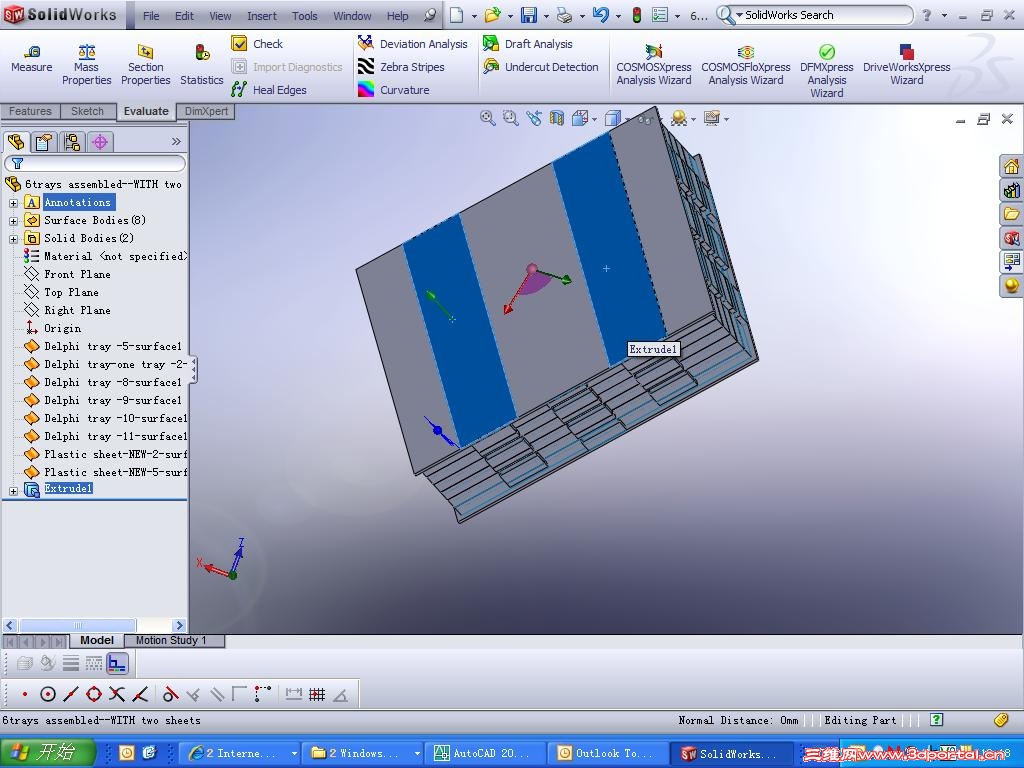Open the DimXpertManager tab
Screen dimensions: 1024x768
[100, 141]
